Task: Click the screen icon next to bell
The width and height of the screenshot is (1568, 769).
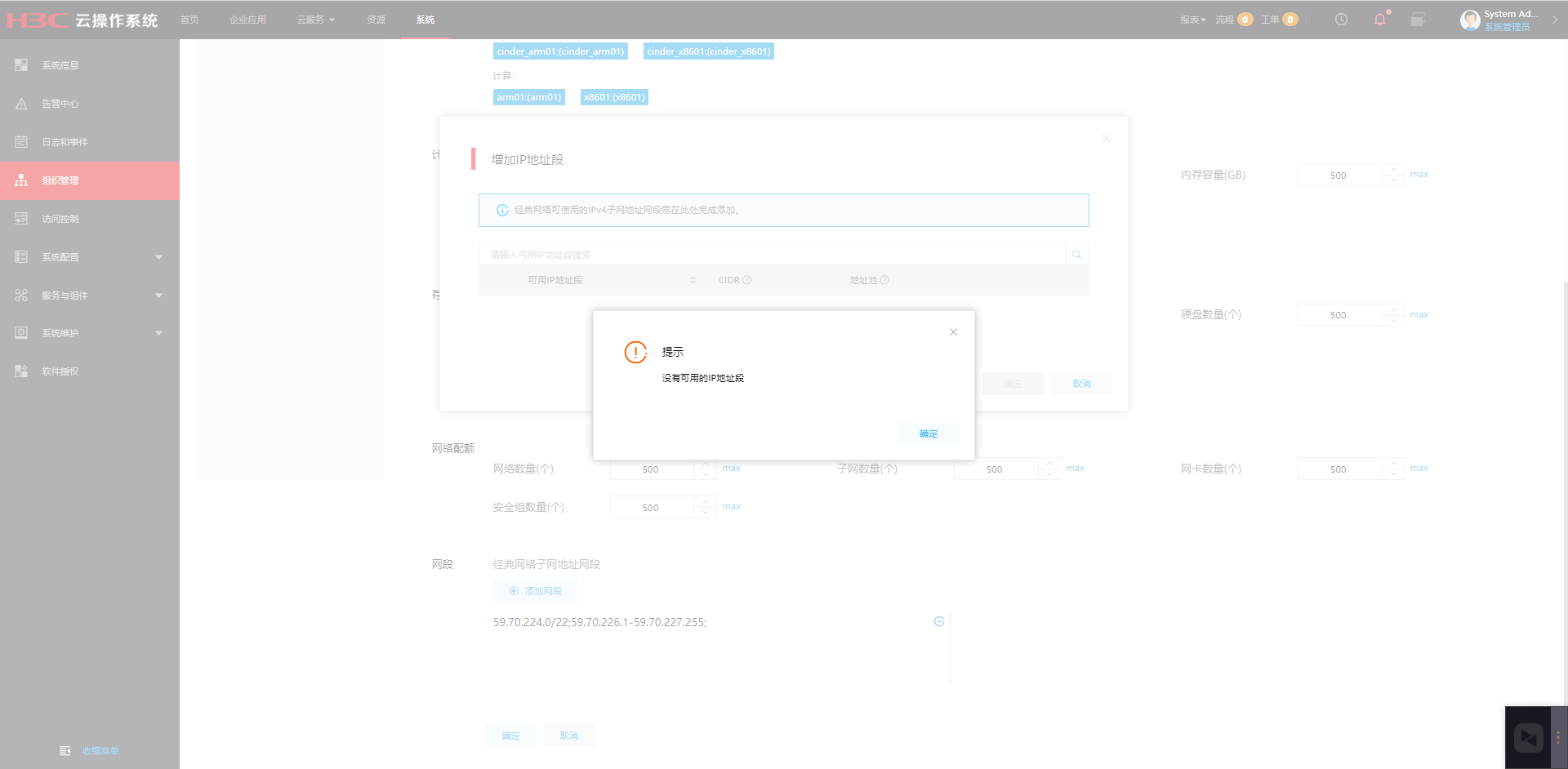Action: 1419,20
